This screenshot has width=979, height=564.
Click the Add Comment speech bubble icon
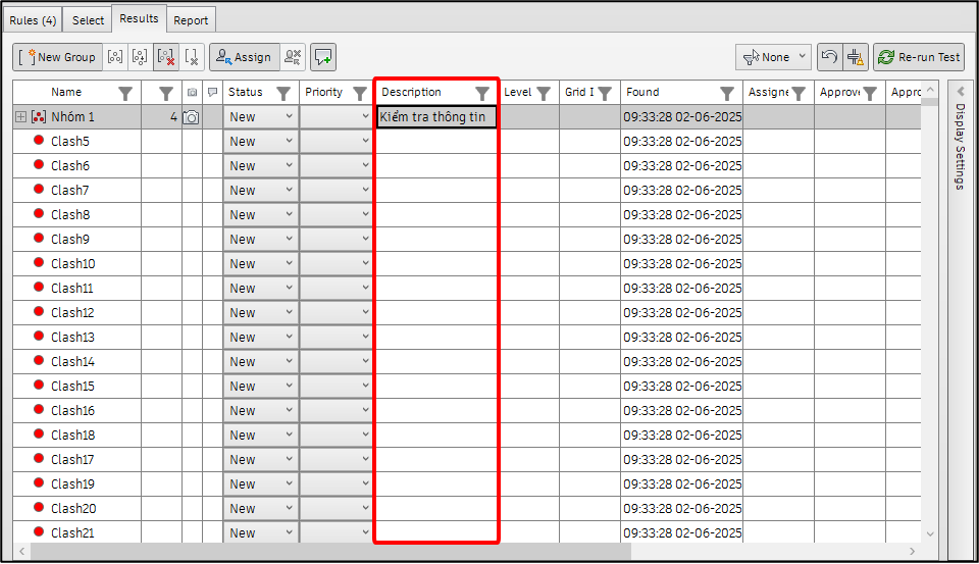click(323, 57)
